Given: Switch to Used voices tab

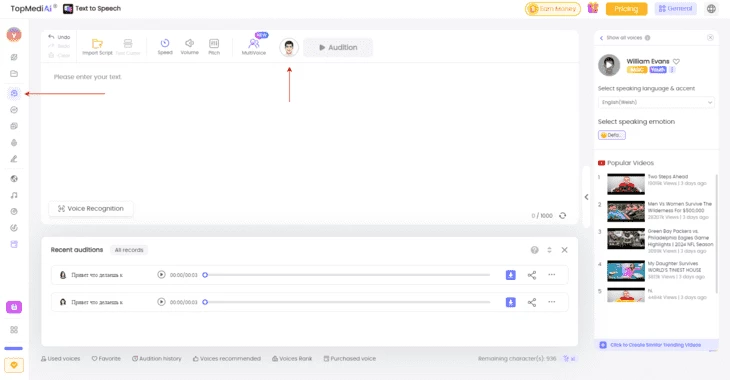Looking at the screenshot, I should (x=61, y=359).
